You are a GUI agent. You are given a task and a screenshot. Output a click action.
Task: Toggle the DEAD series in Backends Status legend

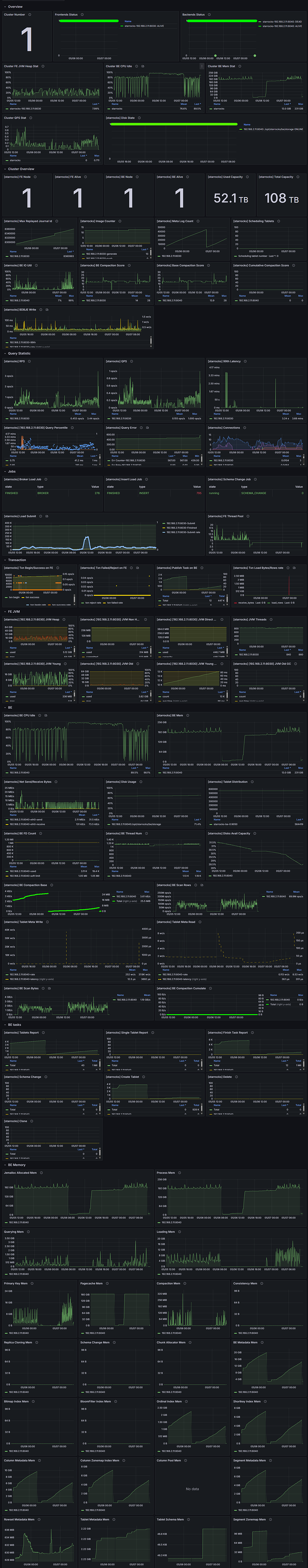point(282,22)
